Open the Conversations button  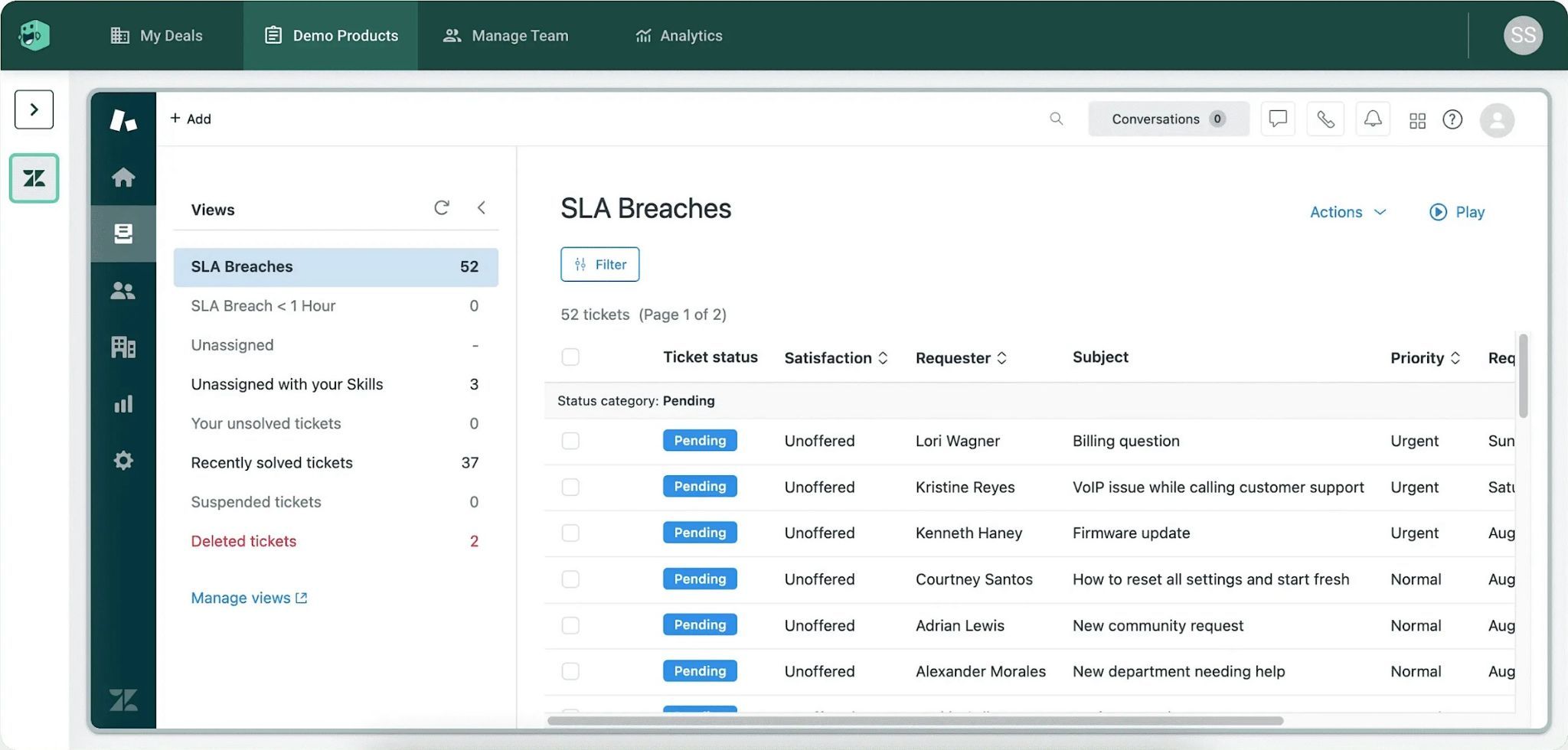1168,119
